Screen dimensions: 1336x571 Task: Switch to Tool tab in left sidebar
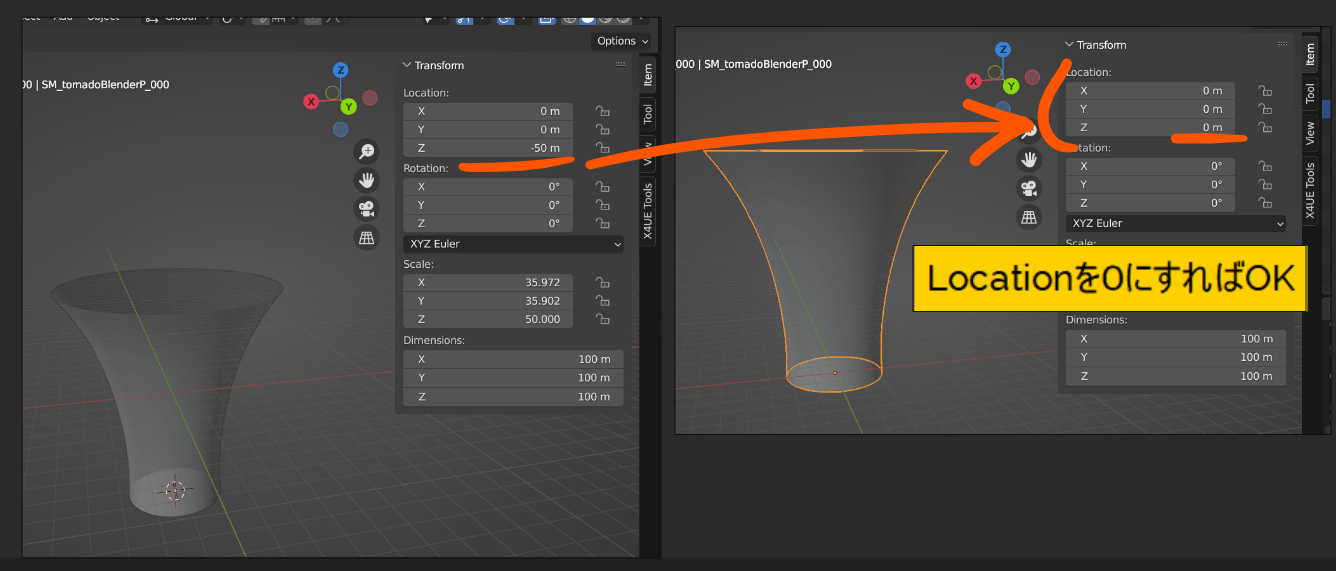(x=648, y=113)
